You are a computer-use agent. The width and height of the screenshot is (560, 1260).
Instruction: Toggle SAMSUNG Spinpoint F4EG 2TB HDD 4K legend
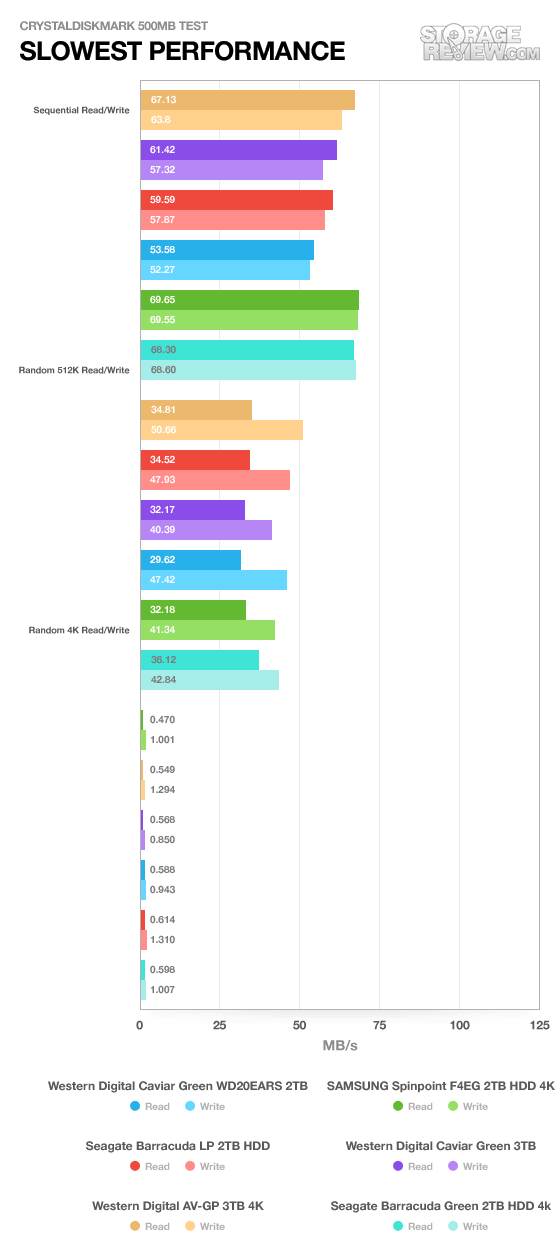click(x=441, y=1085)
